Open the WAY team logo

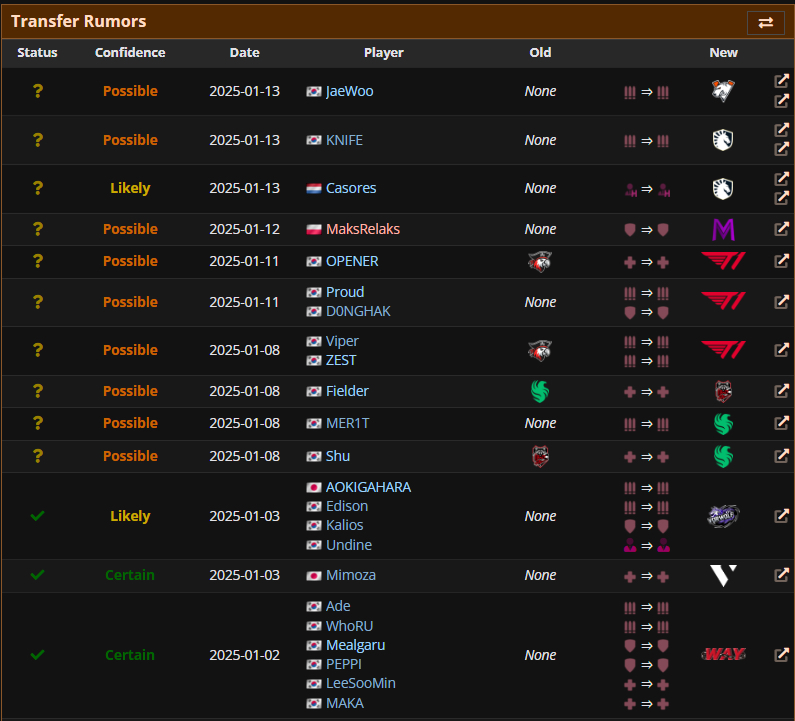pyautogui.click(x=724, y=655)
